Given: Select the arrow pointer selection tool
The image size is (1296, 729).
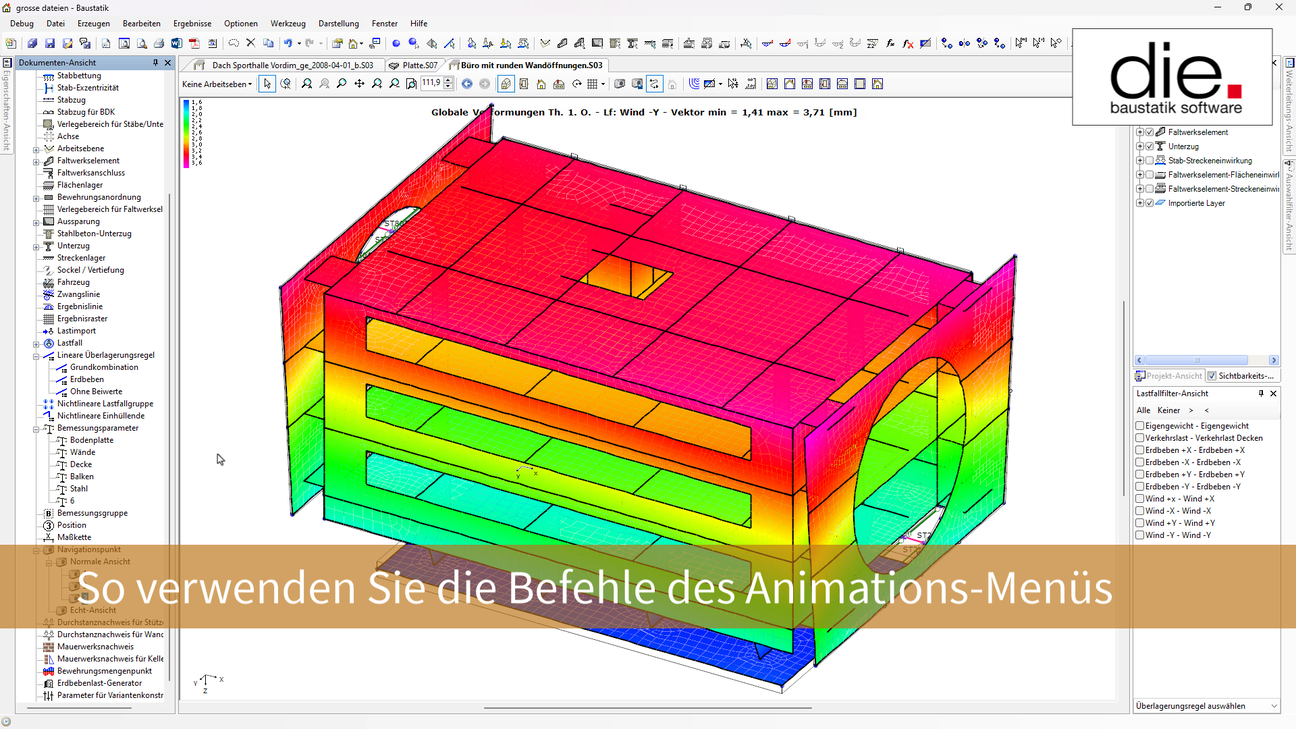Looking at the screenshot, I should point(267,84).
